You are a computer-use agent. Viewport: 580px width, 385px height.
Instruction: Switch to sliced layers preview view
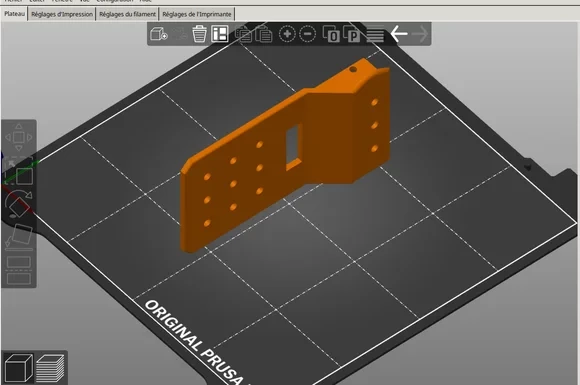tap(50, 368)
